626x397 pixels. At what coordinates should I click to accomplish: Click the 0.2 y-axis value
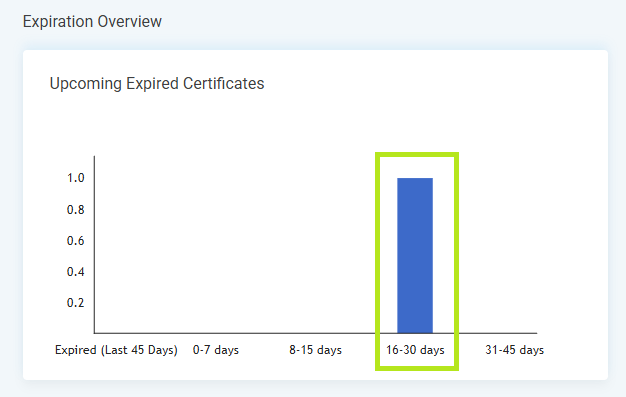(x=75, y=303)
